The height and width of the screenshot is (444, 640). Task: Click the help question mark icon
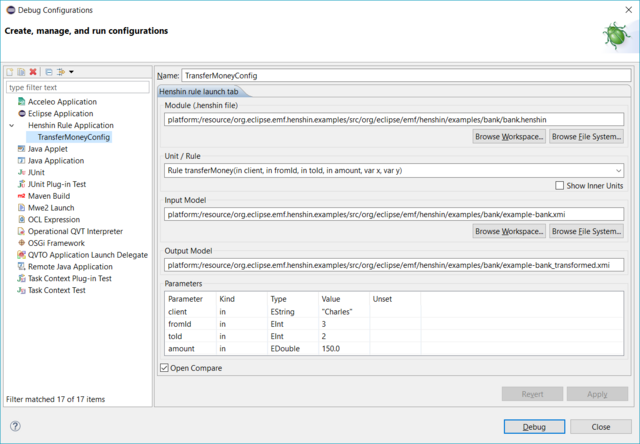click(14, 427)
